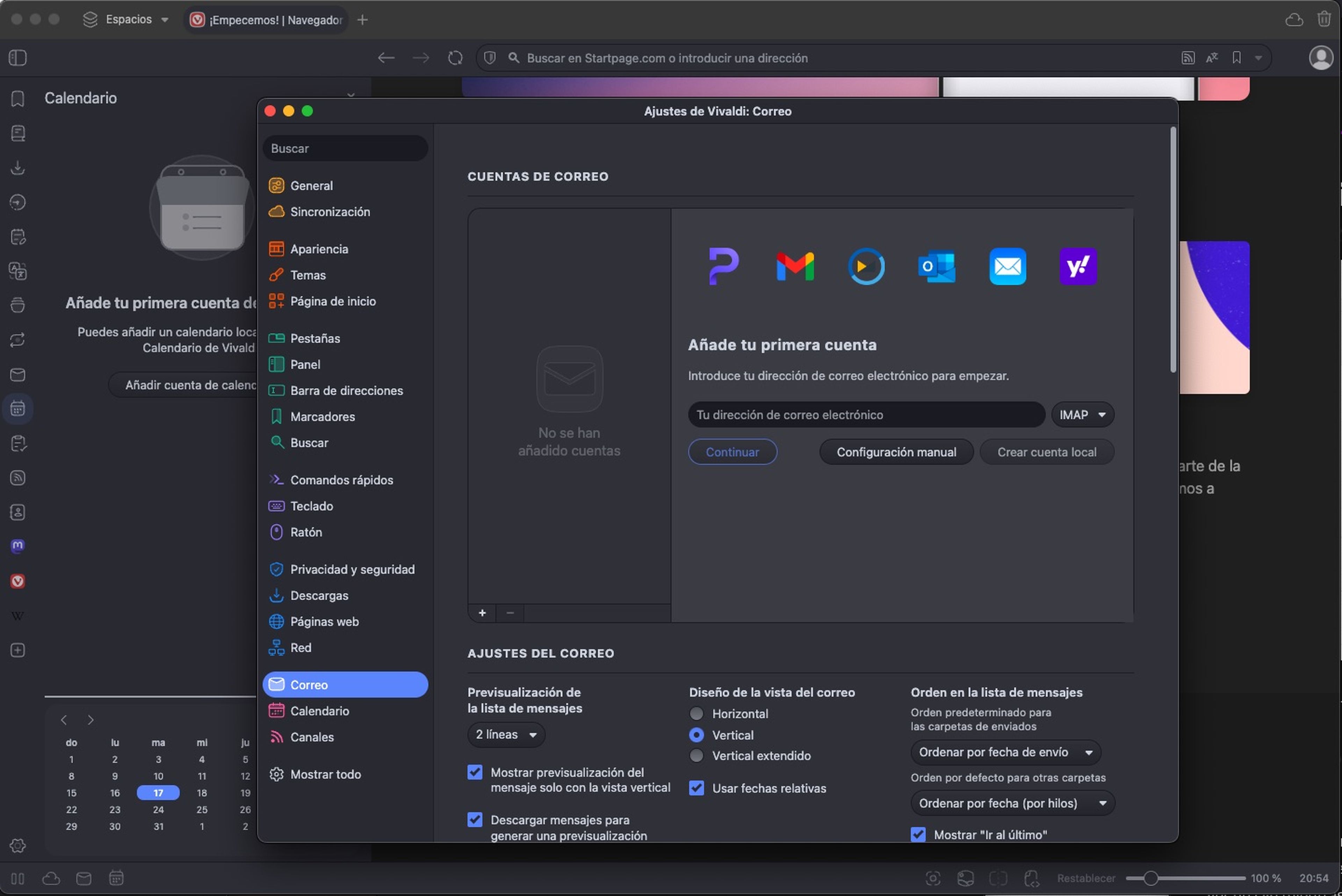The image size is (1342, 896).
Task: Open Apariencia settings section
Action: pos(345,248)
